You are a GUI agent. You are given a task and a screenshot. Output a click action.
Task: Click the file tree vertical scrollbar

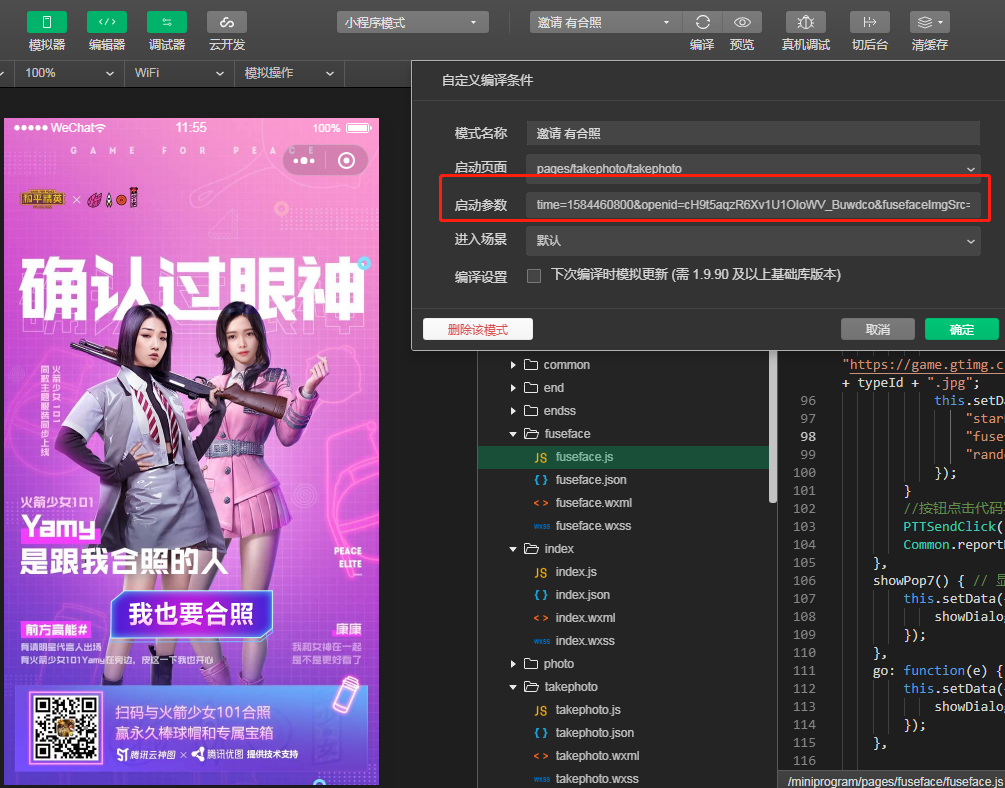pyautogui.click(x=773, y=426)
